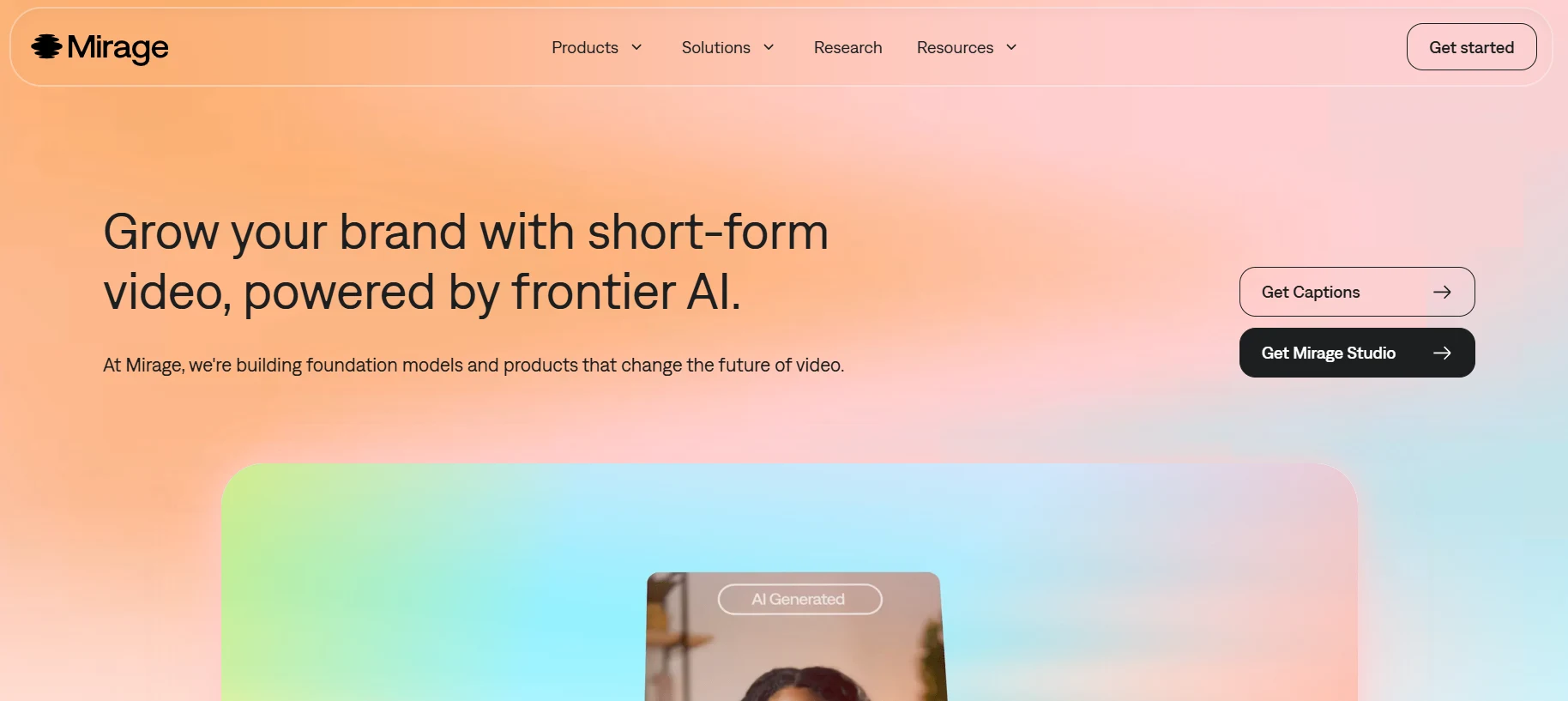Image resolution: width=1568 pixels, height=701 pixels.
Task: Open the Resources menu
Action: point(955,47)
